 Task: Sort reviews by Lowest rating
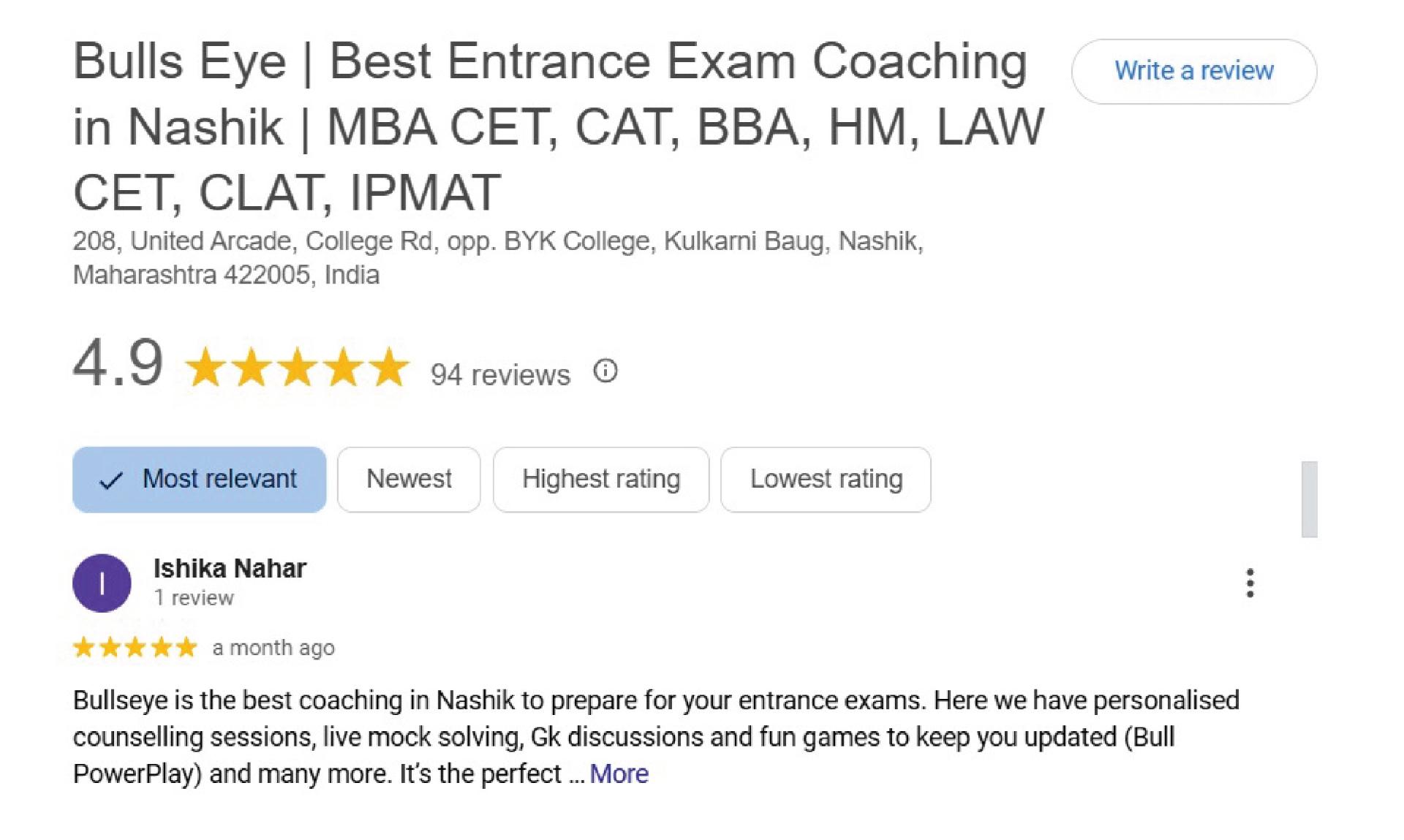[826, 479]
